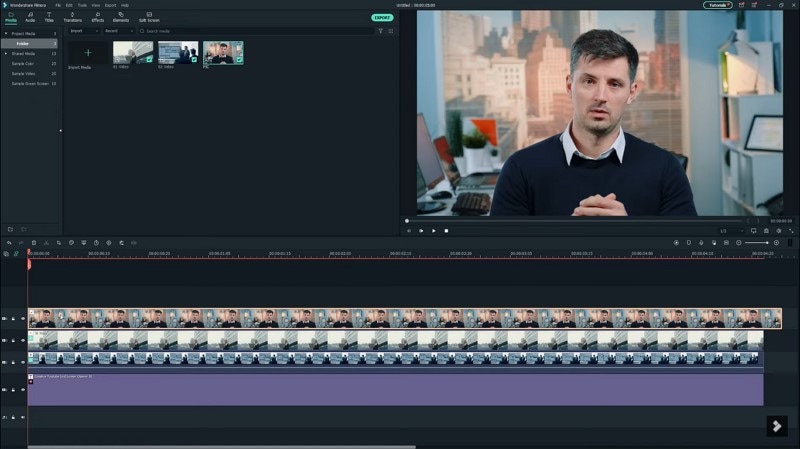Open the Elements tab
The height and width of the screenshot is (449, 800).
(121, 17)
